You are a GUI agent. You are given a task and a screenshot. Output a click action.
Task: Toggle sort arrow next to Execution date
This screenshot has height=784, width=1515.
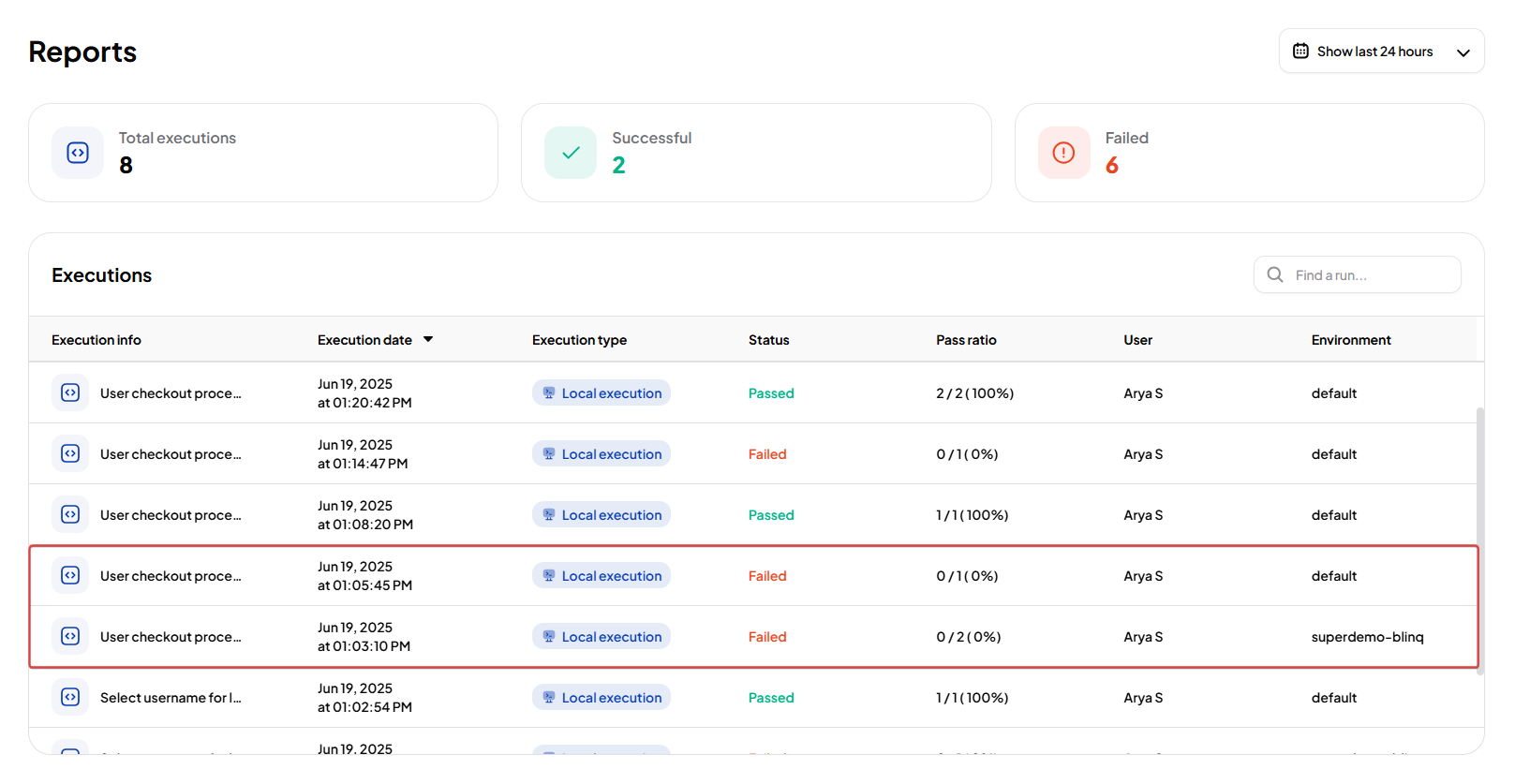428,339
